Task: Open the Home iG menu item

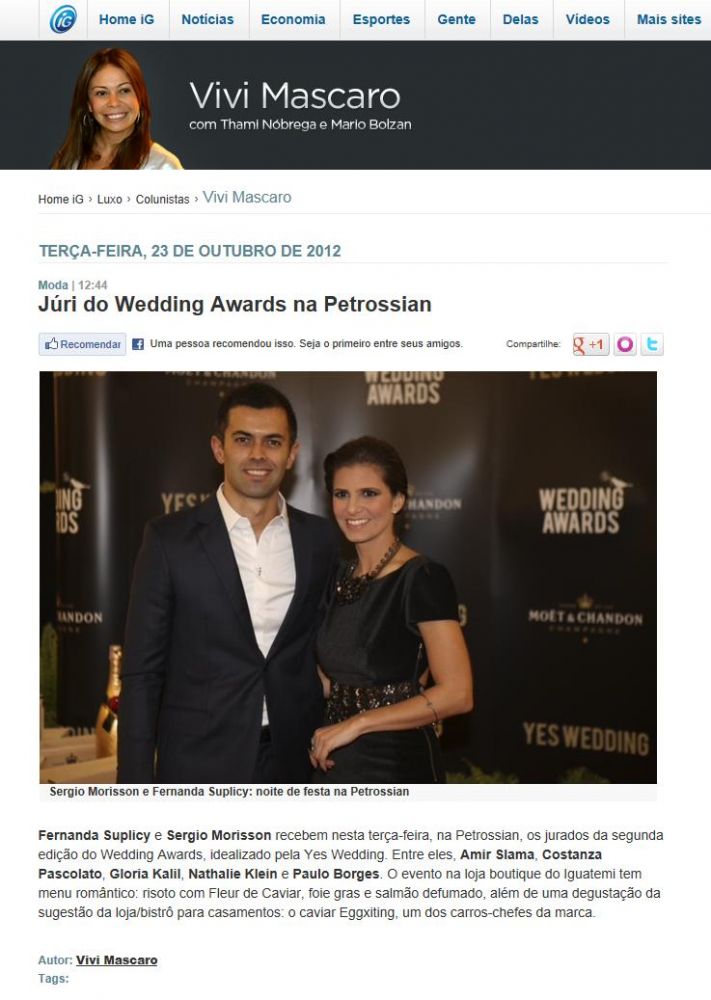Action: pyautogui.click(x=126, y=20)
